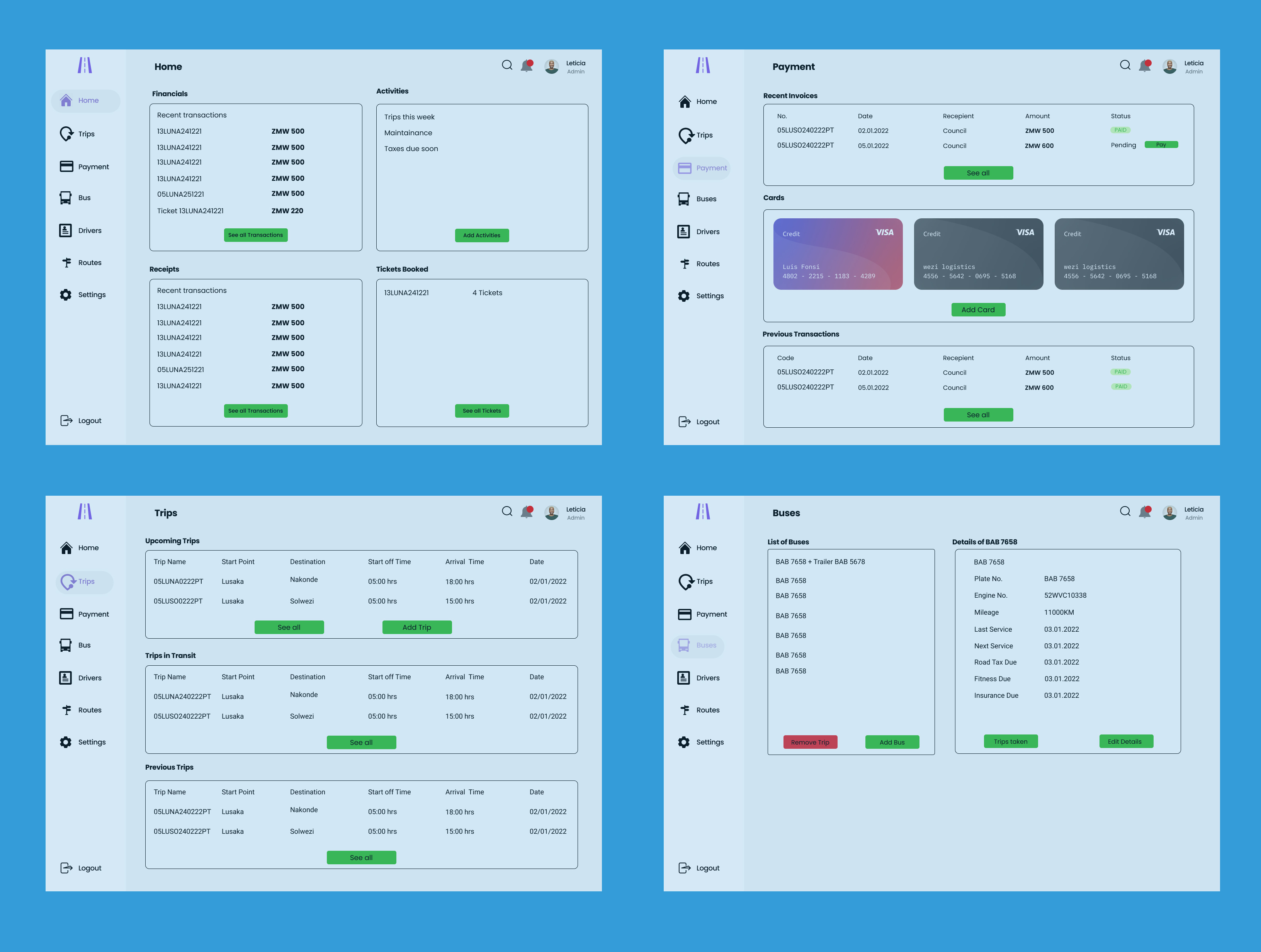Click Payment card icon in Home sidebar

[66, 167]
